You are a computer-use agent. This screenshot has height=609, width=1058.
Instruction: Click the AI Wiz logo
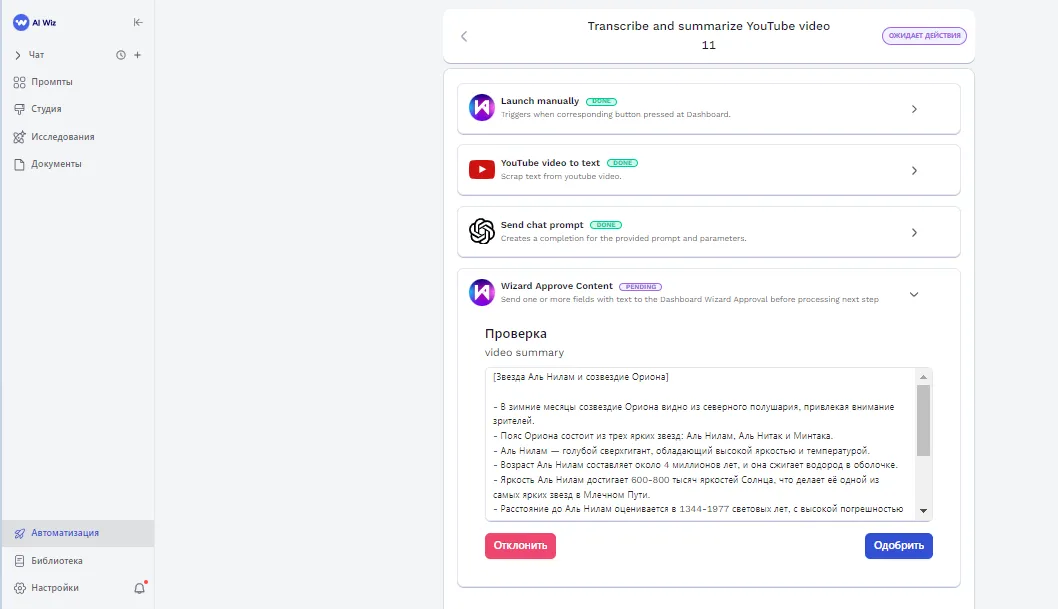20,22
